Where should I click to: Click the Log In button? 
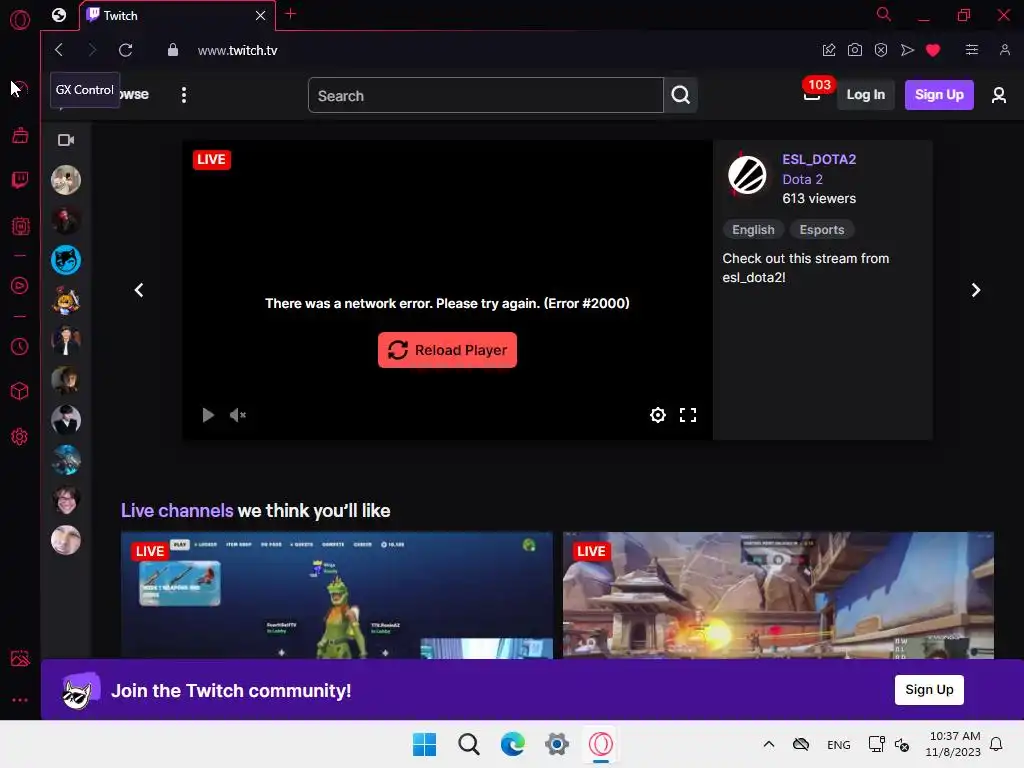[865, 95]
